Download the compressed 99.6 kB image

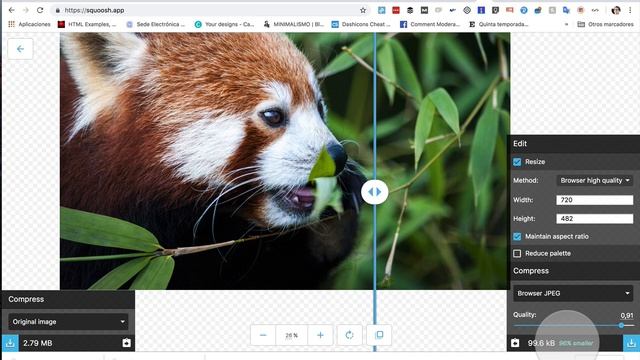tap(631, 343)
